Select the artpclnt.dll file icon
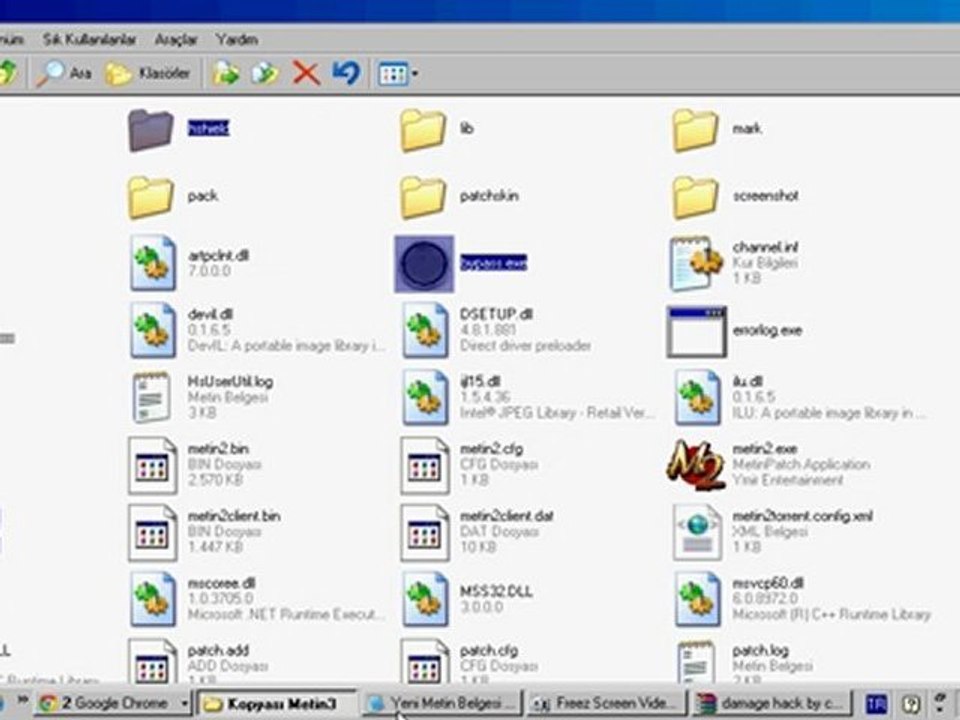The height and width of the screenshot is (720, 960). click(x=152, y=263)
